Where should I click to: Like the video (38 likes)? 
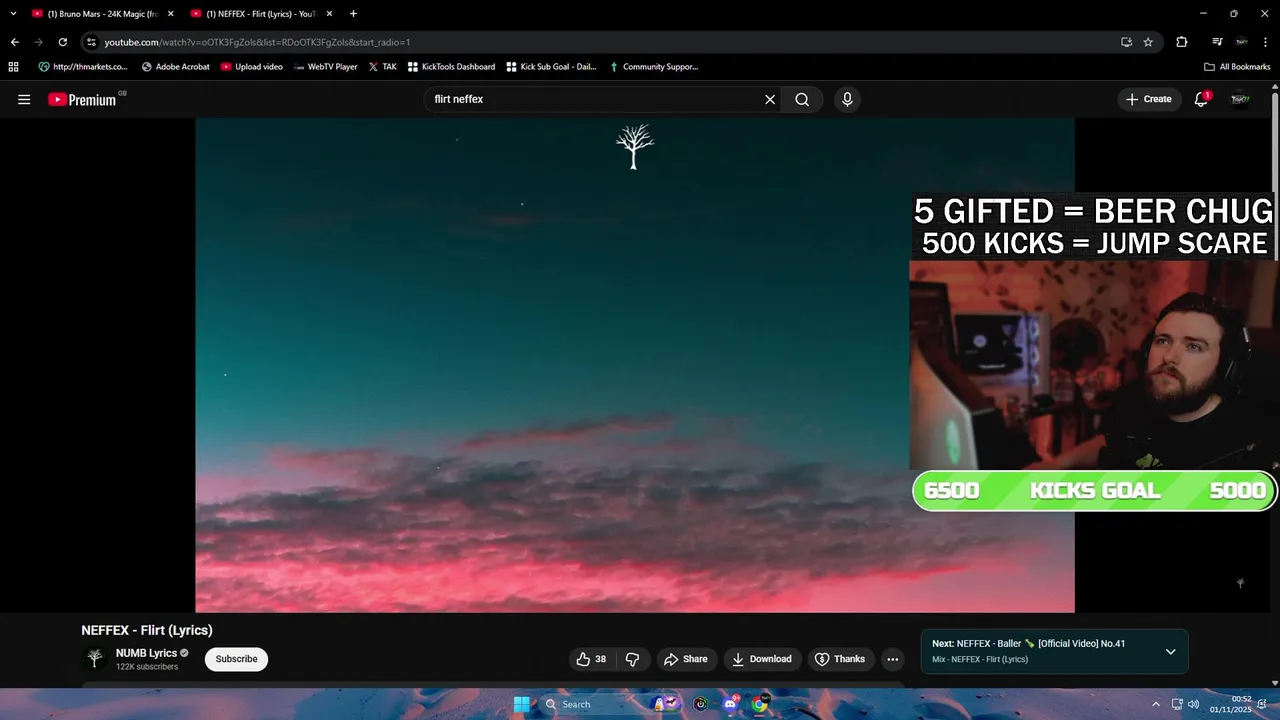pyautogui.click(x=592, y=659)
